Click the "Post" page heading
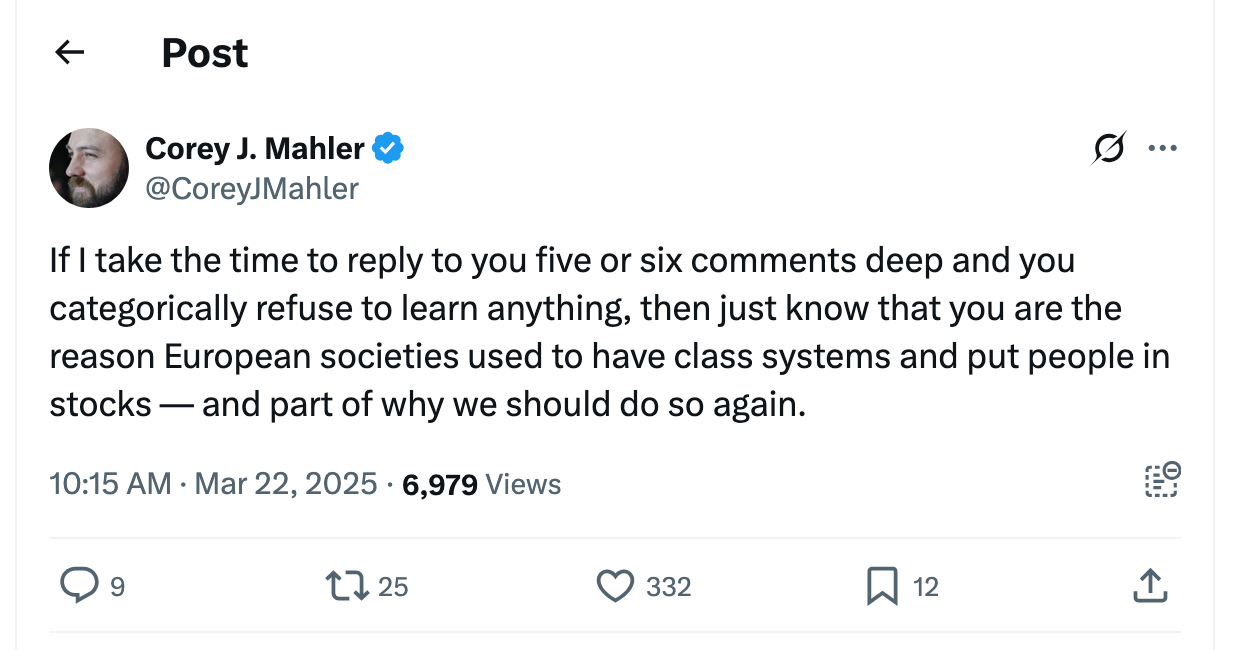Viewport: 1240px width, 650px height. [205, 53]
